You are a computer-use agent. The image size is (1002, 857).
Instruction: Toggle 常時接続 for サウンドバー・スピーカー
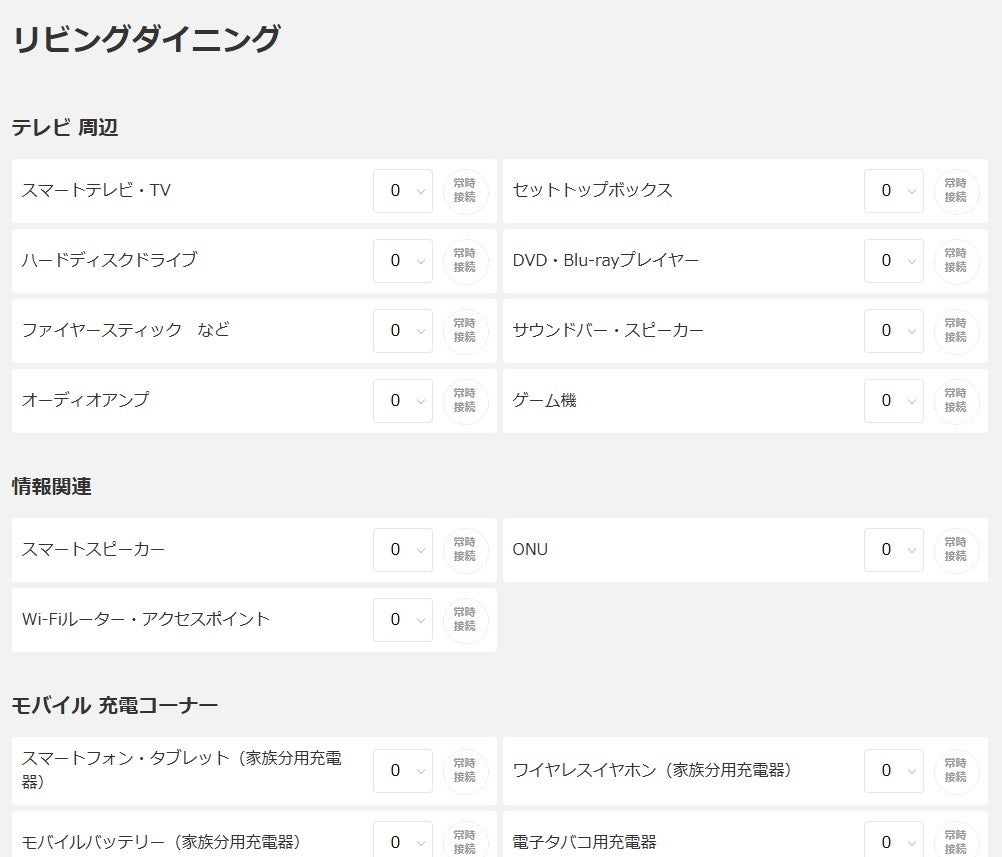point(956,331)
